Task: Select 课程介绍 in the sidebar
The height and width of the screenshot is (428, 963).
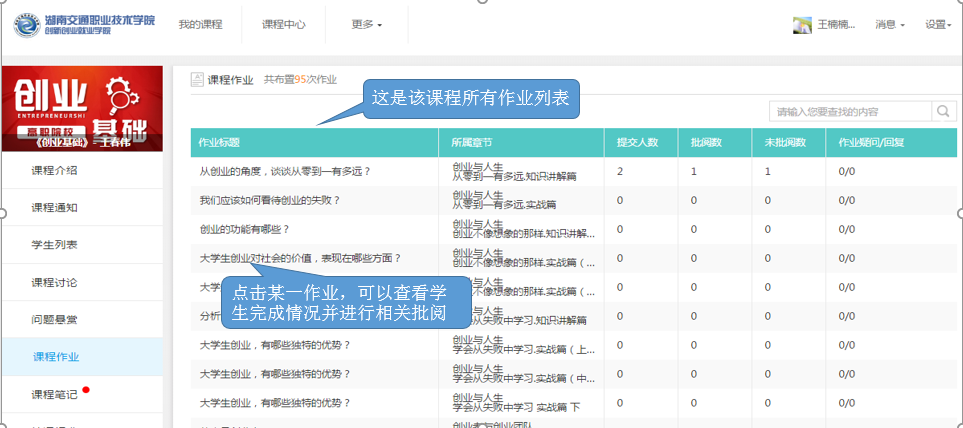Action: (55, 170)
